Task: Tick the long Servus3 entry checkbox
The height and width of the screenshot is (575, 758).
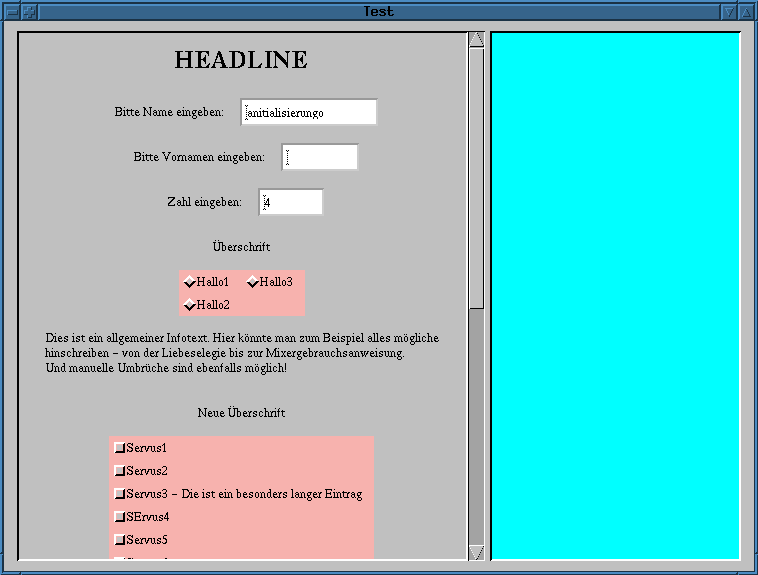Action: coord(120,494)
